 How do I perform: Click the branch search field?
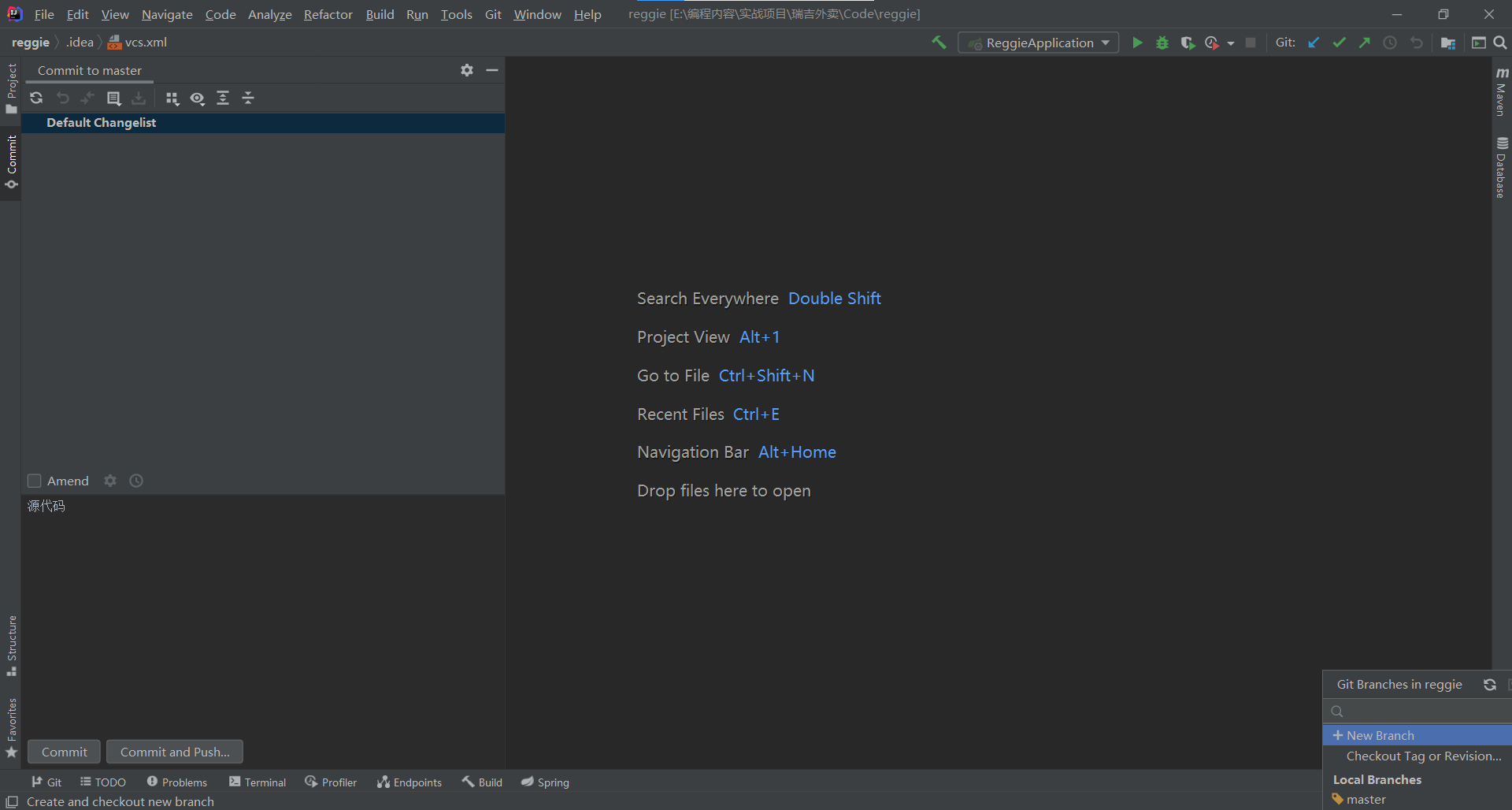coord(1417,711)
